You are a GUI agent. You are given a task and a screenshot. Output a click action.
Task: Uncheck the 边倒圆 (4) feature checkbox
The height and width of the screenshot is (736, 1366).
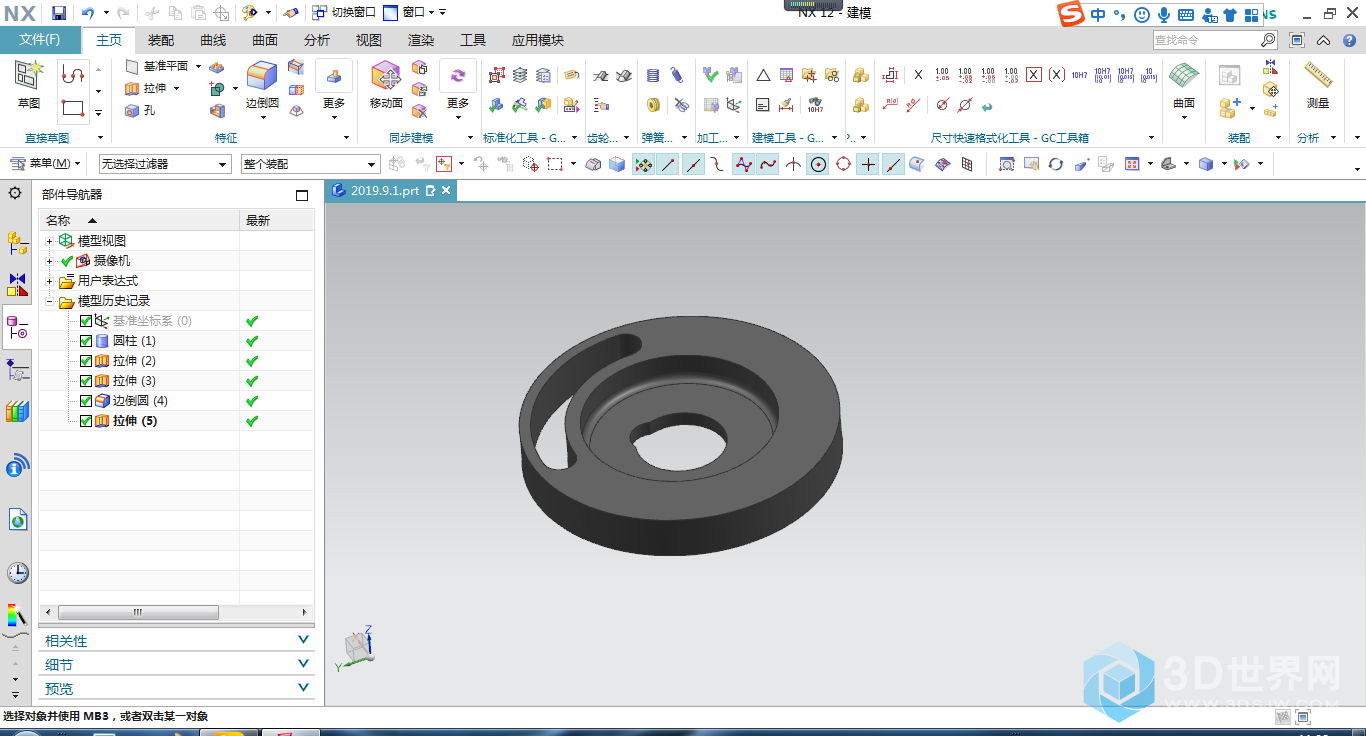(86, 401)
